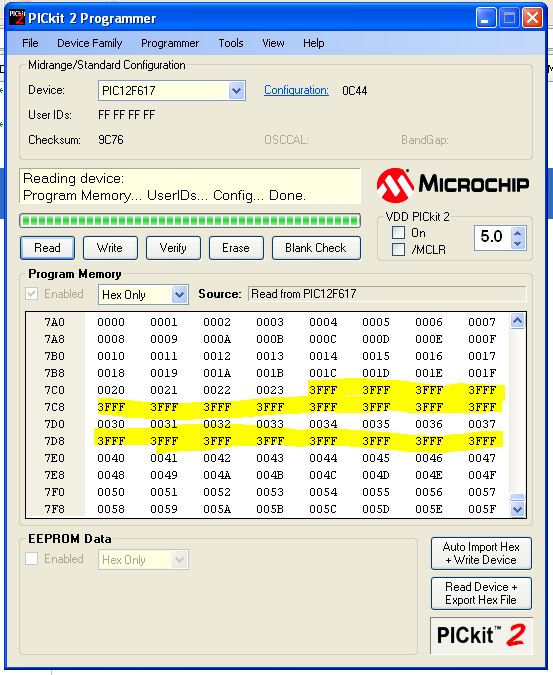Select memory cell 0013 in row 7B0
Screen dimensions: 553x675
click(x=270, y=356)
